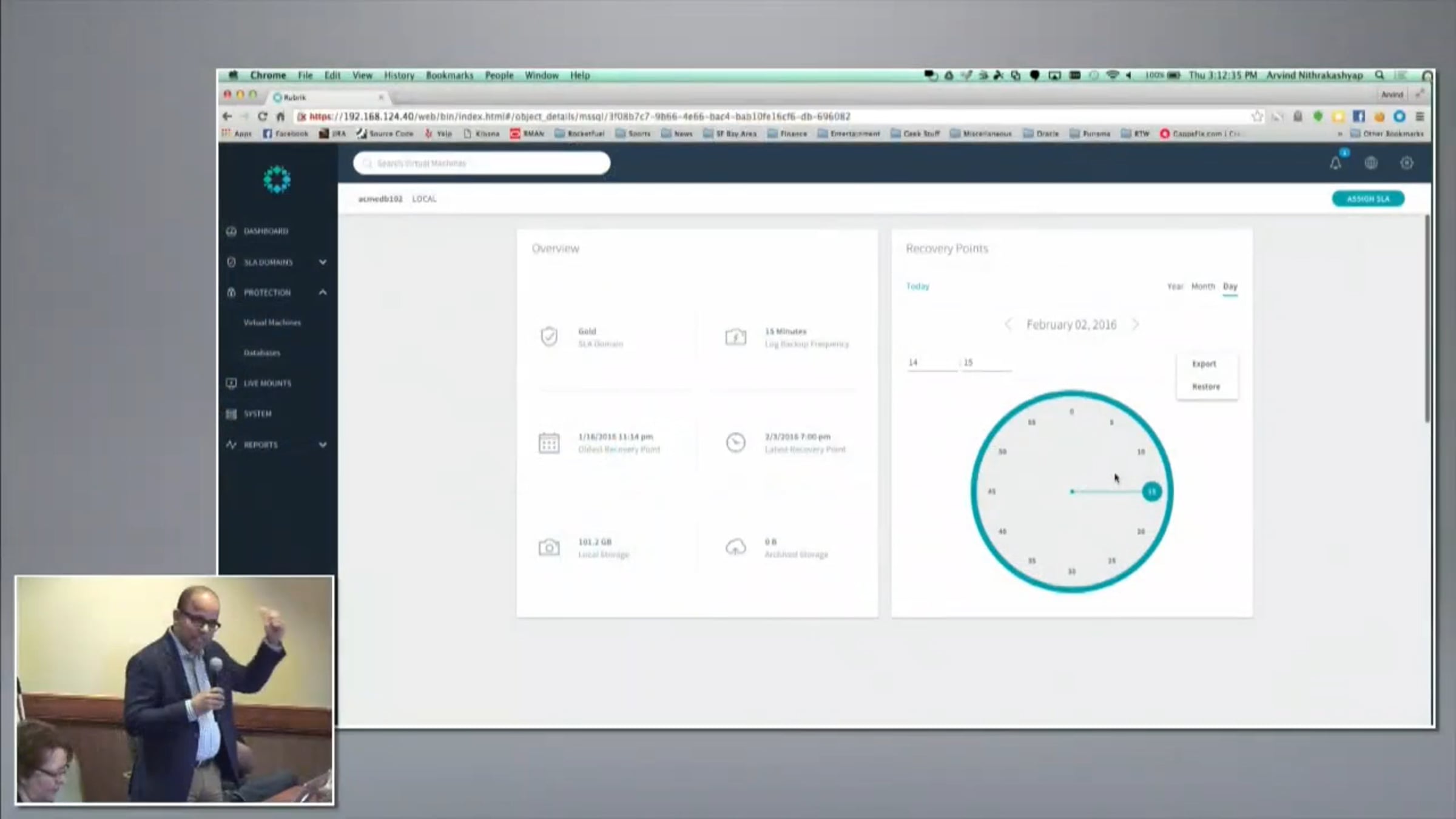Expand the SLA Domains chevron
The width and height of the screenshot is (1456, 819).
point(323,262)
